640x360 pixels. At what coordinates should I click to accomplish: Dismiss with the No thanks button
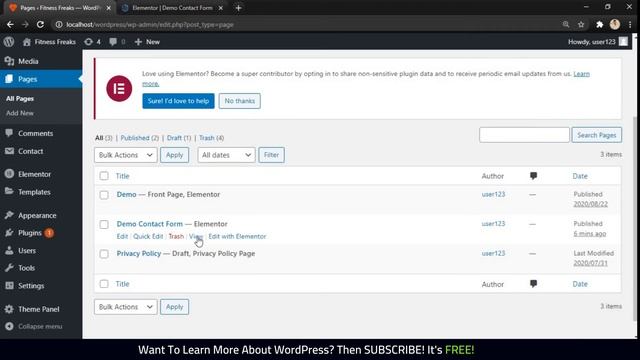(x=240, y=101)
